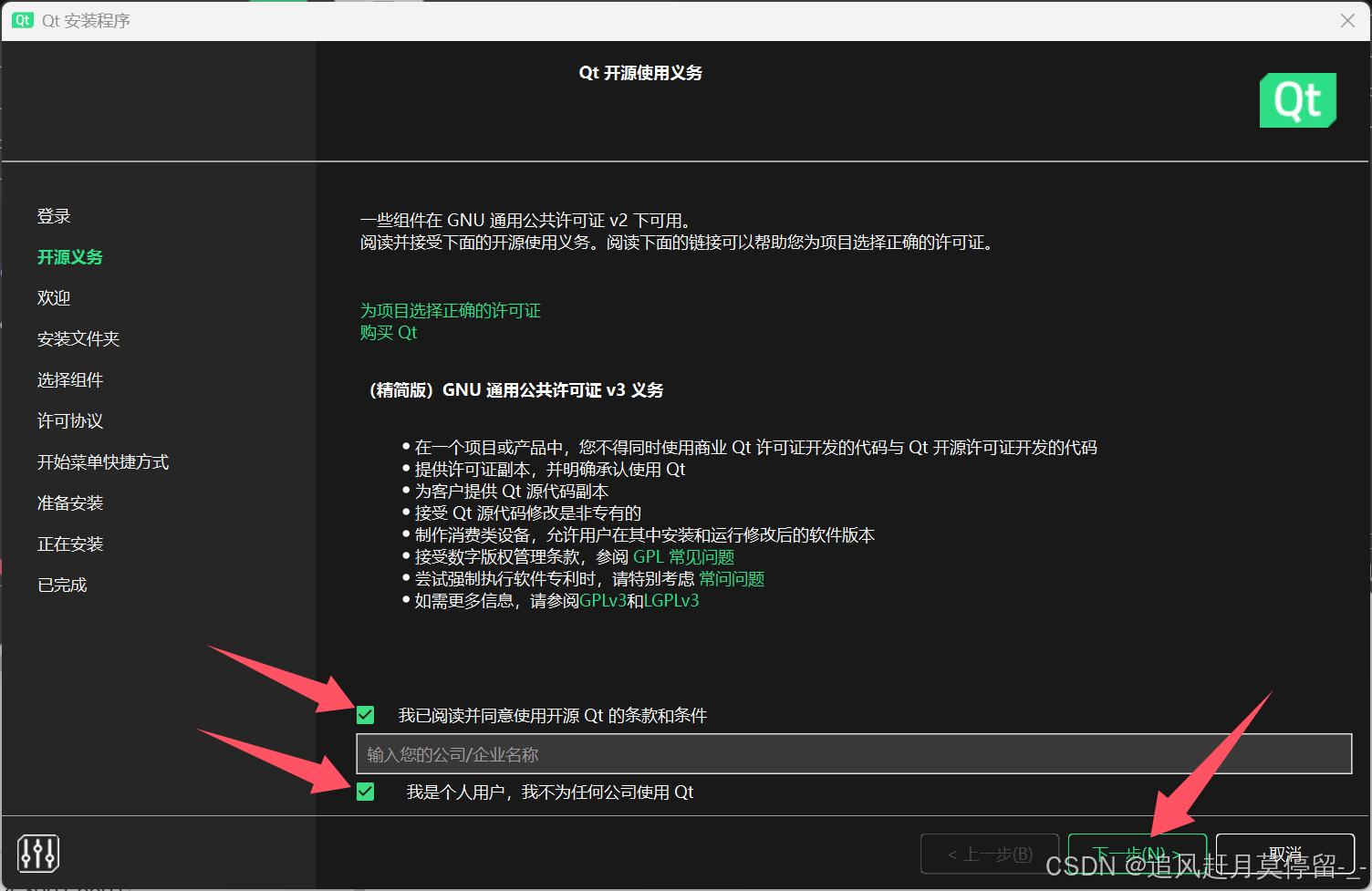This screenshot has height=891, width=1372.
Task: Click the 上一步(B) button
Action: [990, 854]
